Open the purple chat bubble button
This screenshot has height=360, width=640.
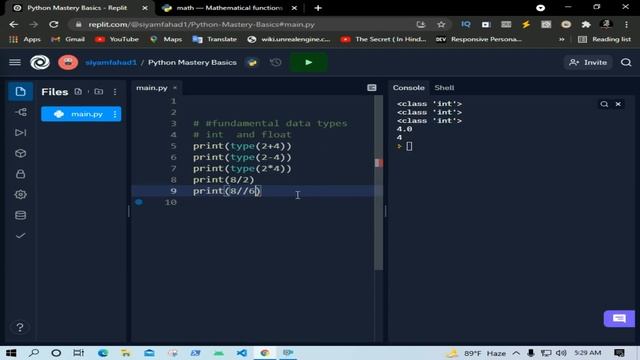coord(619,318)
